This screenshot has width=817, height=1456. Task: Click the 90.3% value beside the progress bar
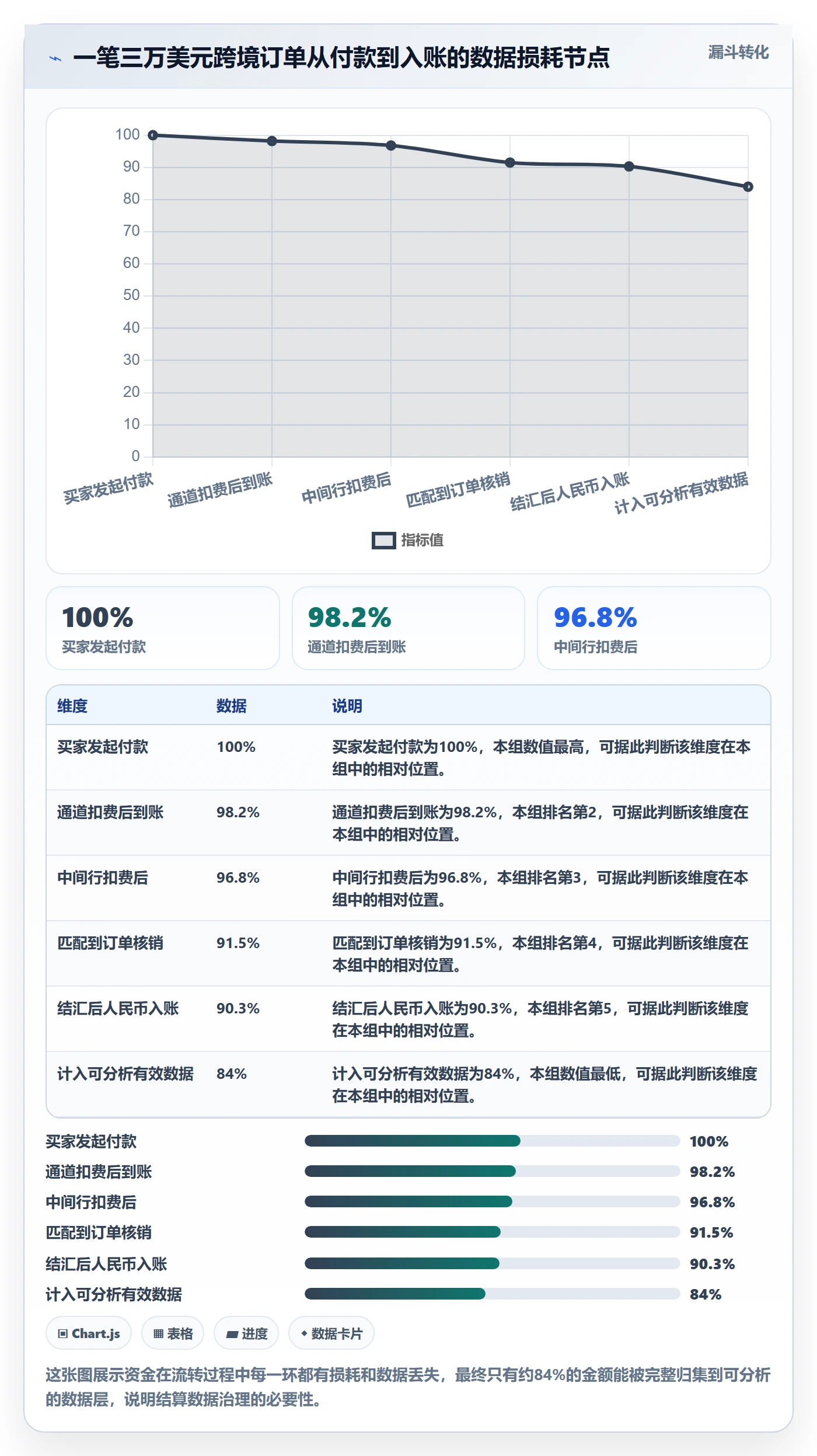712,1264
